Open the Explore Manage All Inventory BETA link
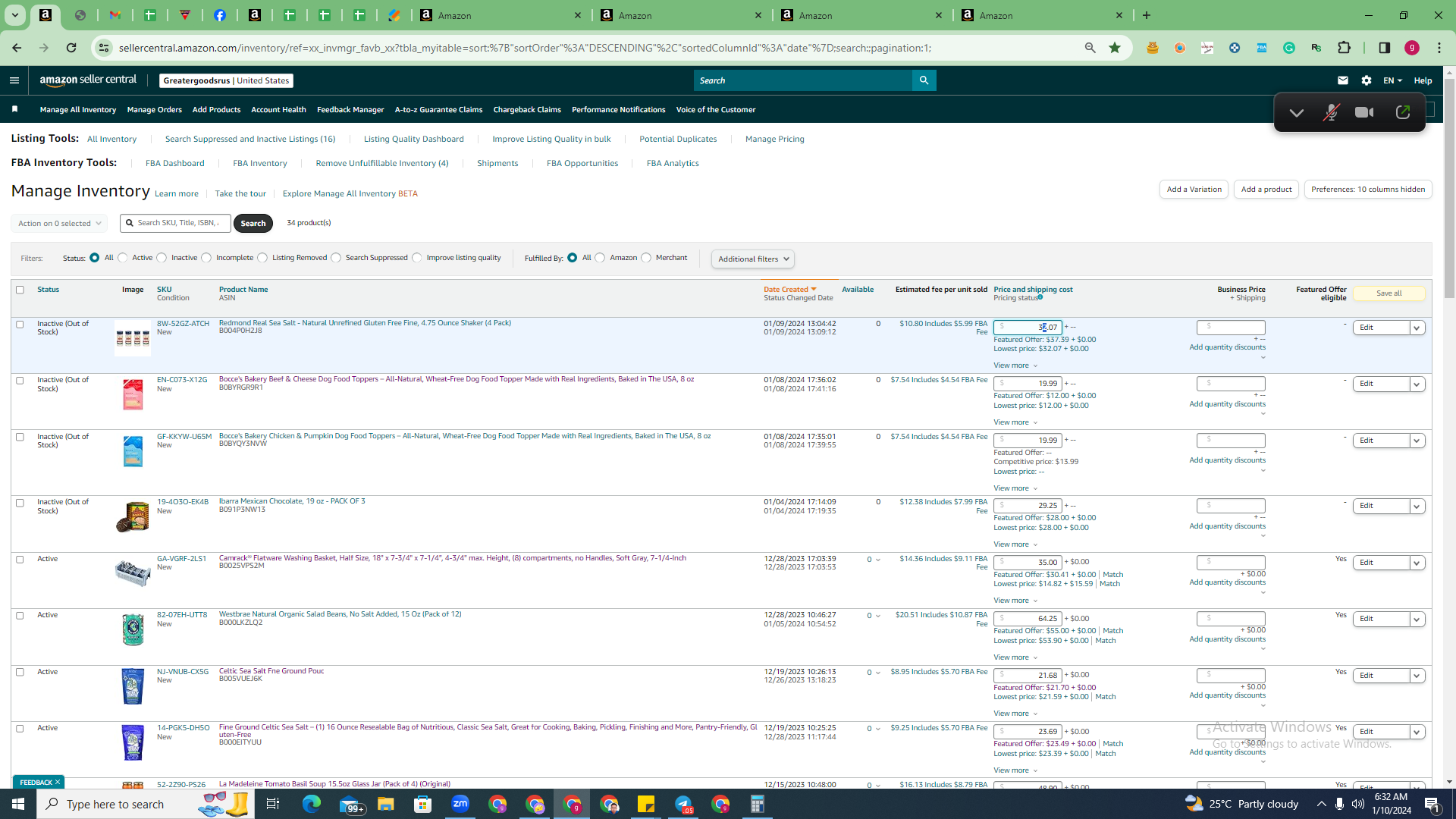The width and height of the screenshot is (1456, 819). click(350, 193)
